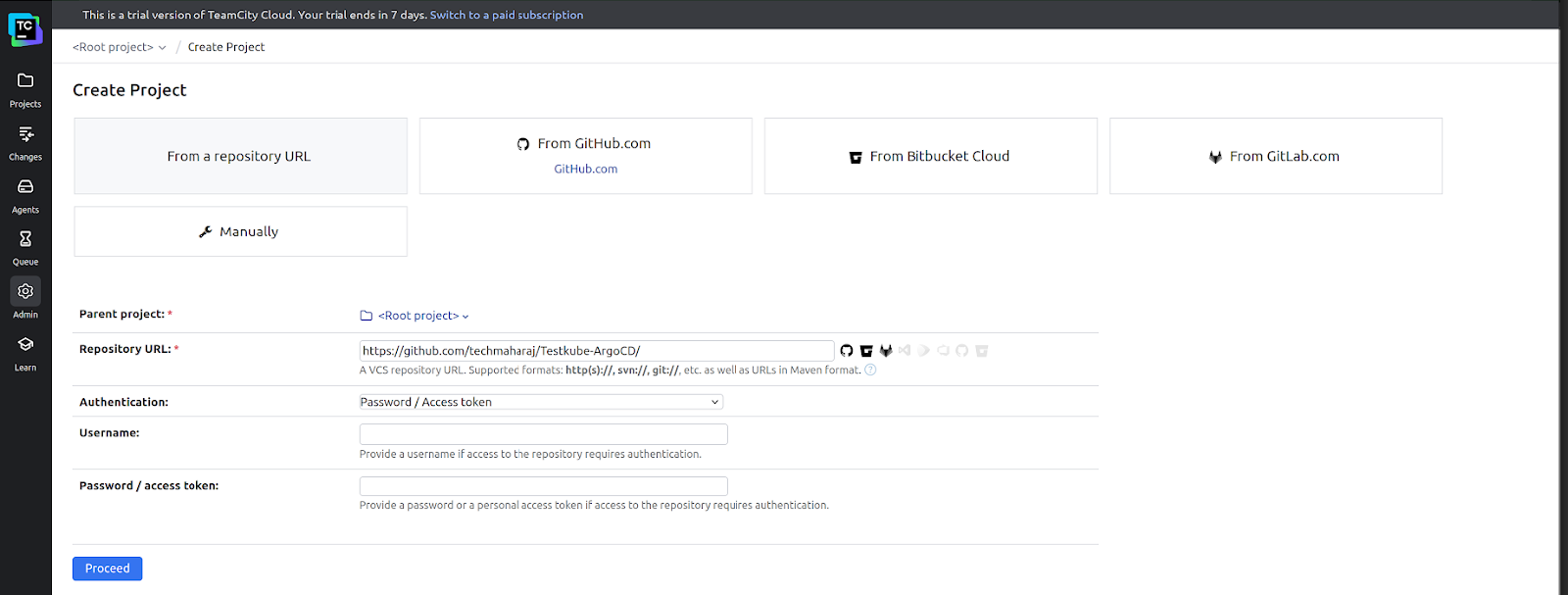
Task: Click the black Bitbucket icon beside Repository URL
Action: click(866, 351)
